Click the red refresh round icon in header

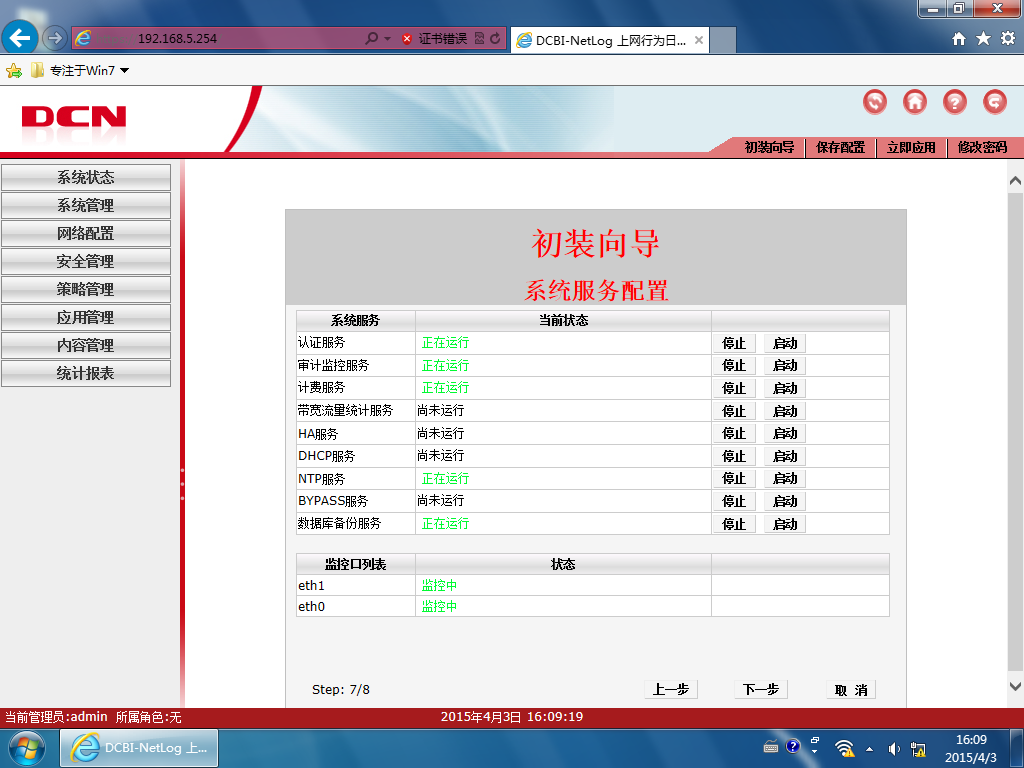pos(874,102)
